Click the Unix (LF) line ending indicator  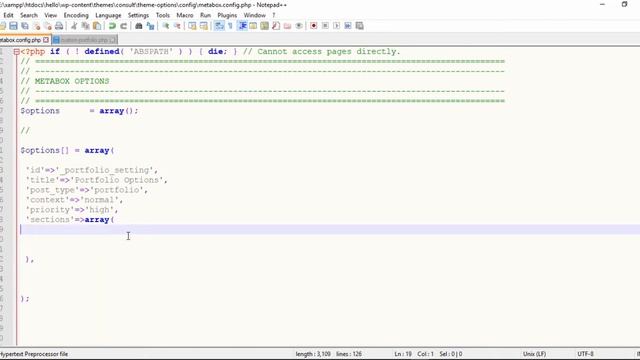534,354
